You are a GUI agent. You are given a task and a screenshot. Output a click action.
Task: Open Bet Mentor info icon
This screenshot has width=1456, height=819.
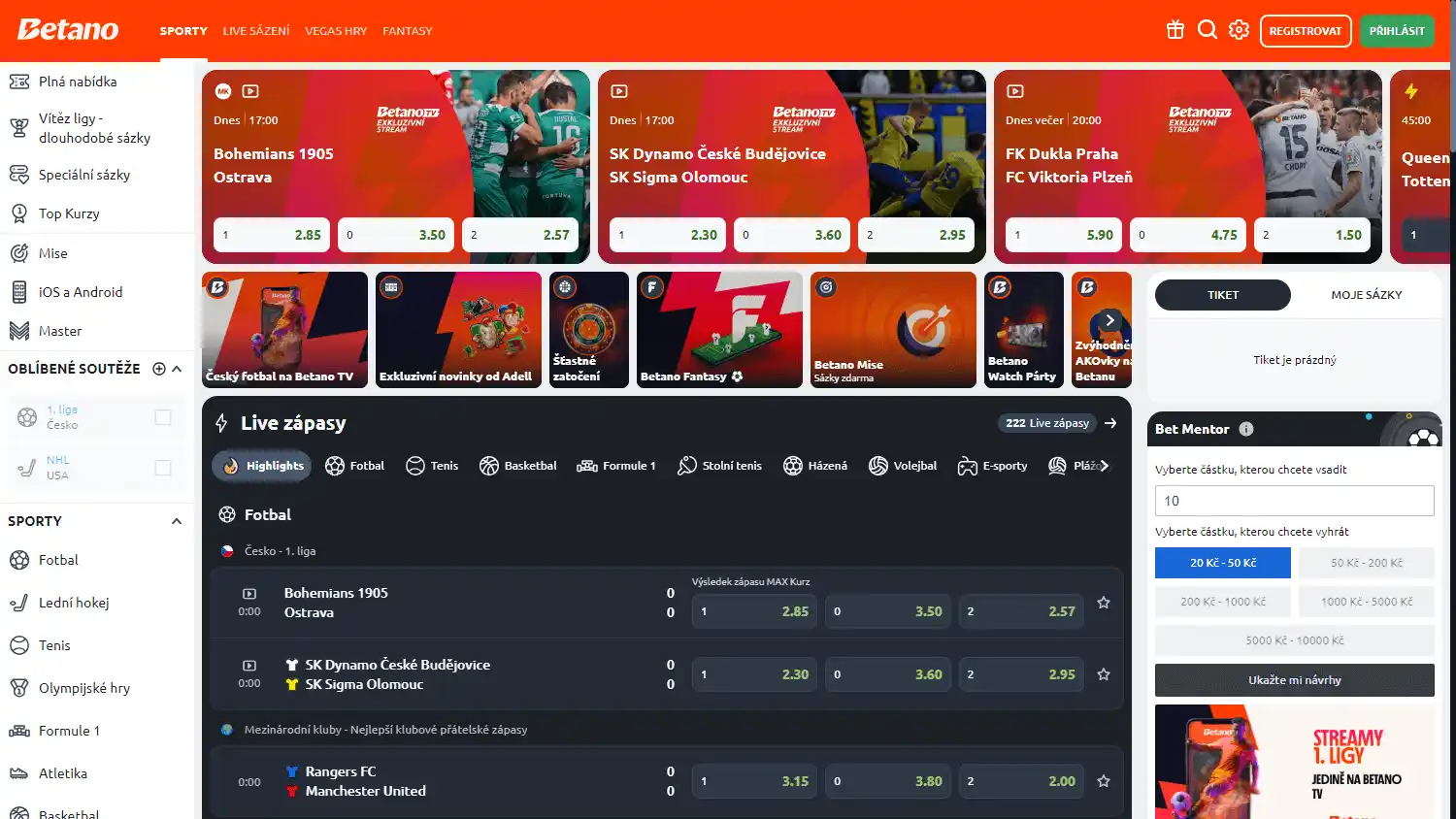1246,429
